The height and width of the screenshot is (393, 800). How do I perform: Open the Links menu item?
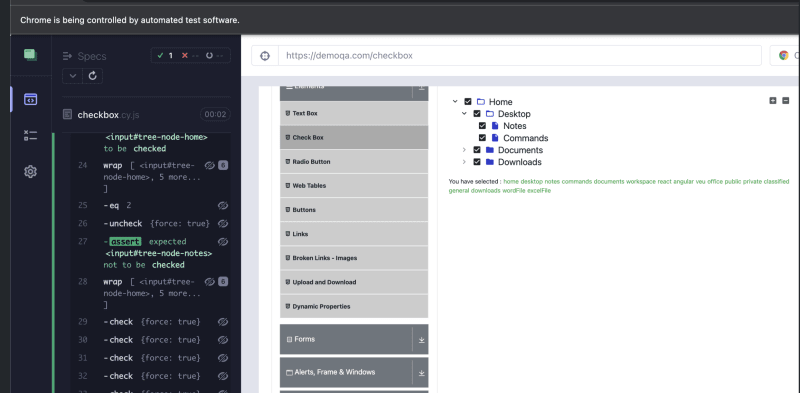354,234
